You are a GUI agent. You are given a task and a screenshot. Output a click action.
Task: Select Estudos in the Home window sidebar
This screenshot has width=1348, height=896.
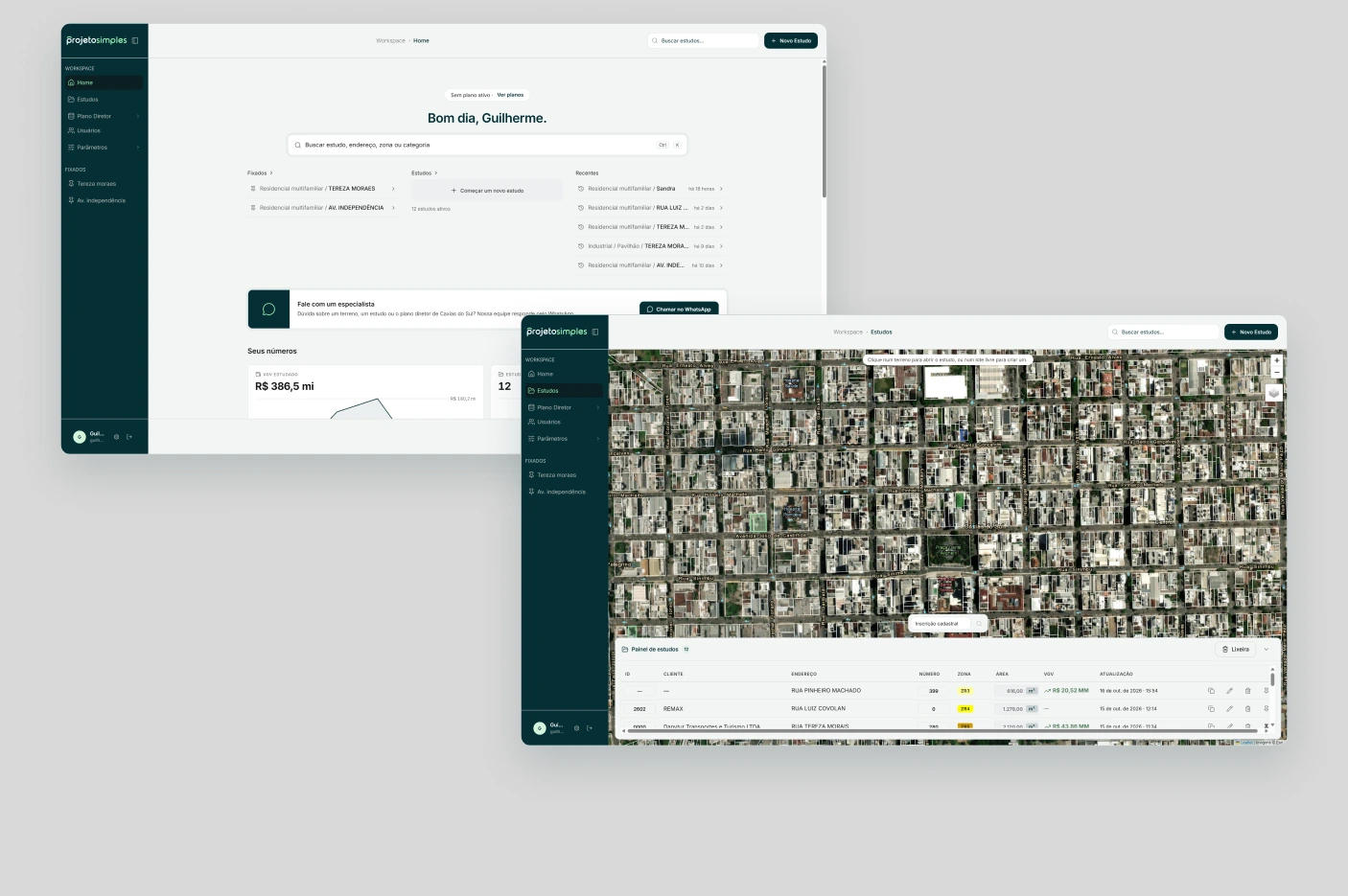point(104,100)
